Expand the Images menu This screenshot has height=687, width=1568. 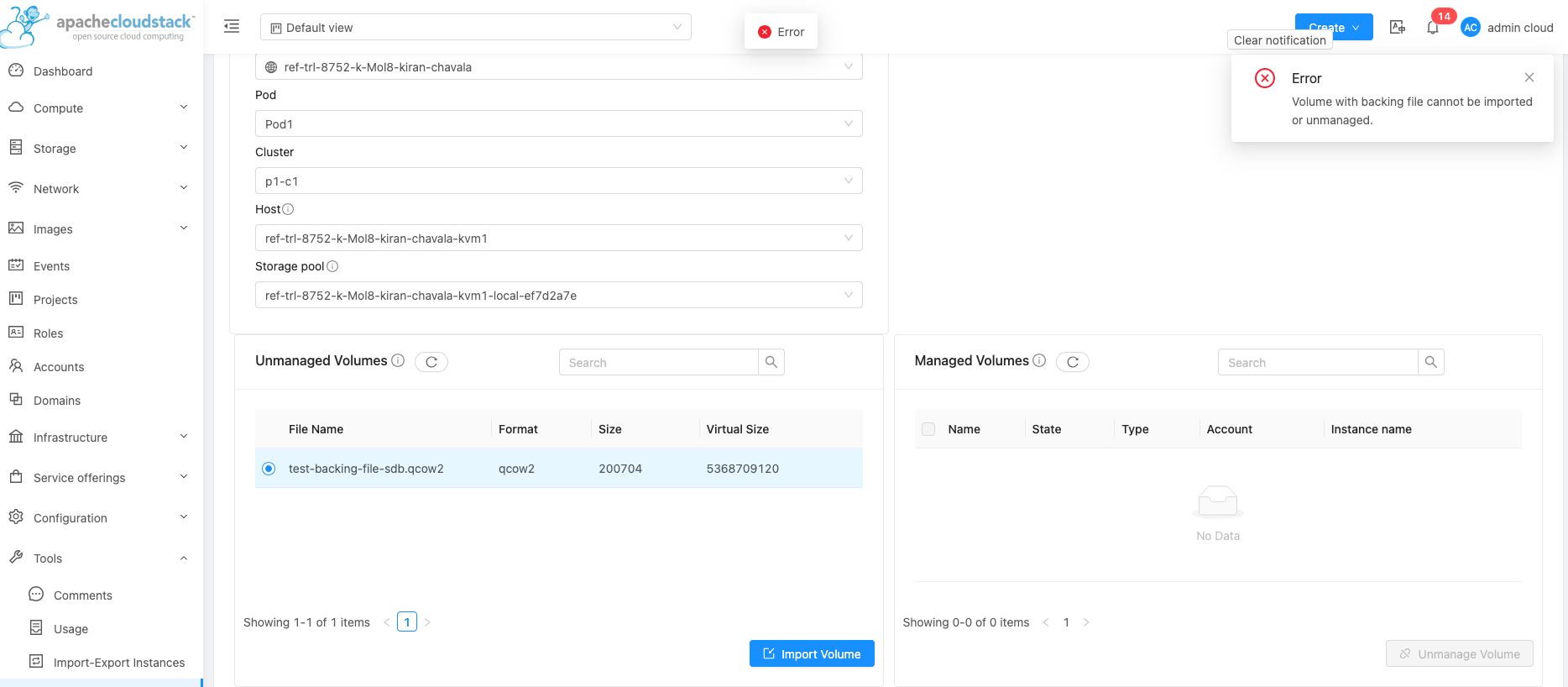(101, 228)
